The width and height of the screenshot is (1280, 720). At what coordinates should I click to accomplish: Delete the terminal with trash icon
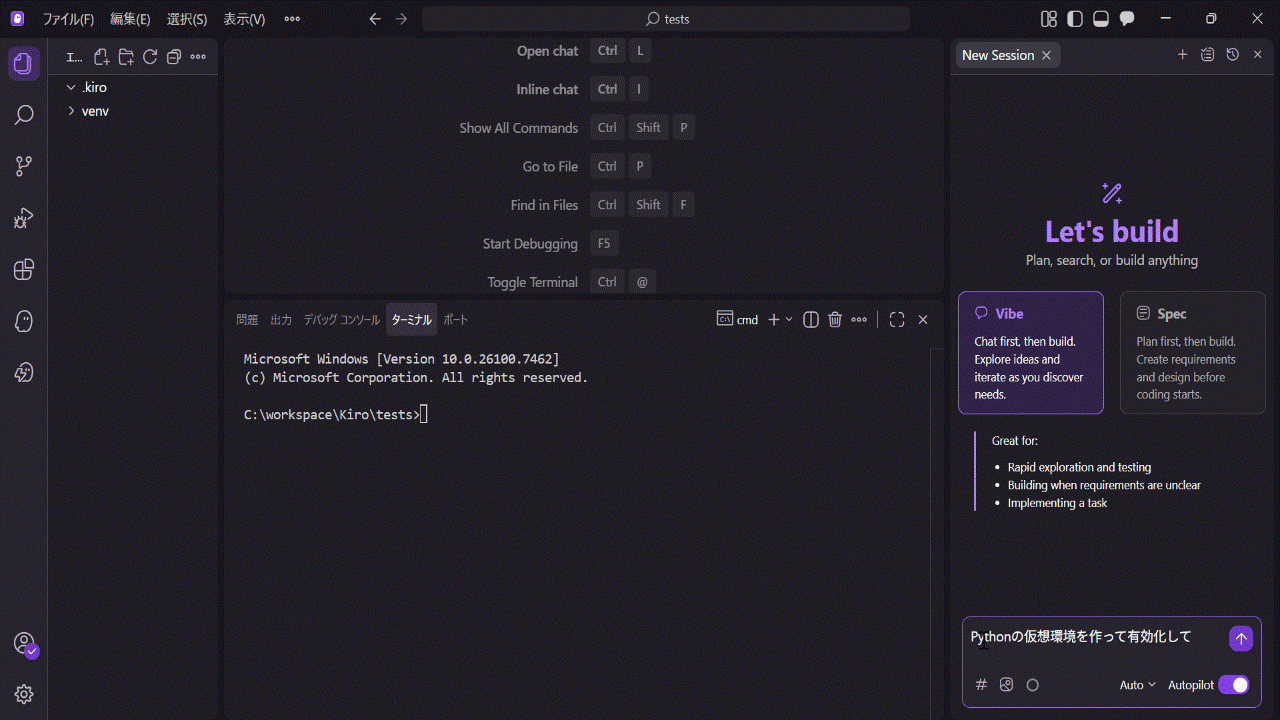click(x=835, y=320)
